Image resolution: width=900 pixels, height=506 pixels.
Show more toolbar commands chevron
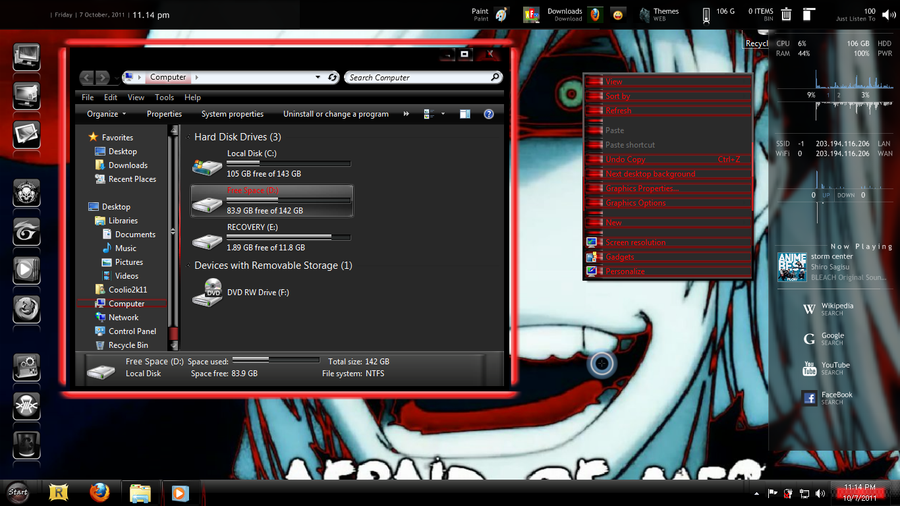point(406,114)
